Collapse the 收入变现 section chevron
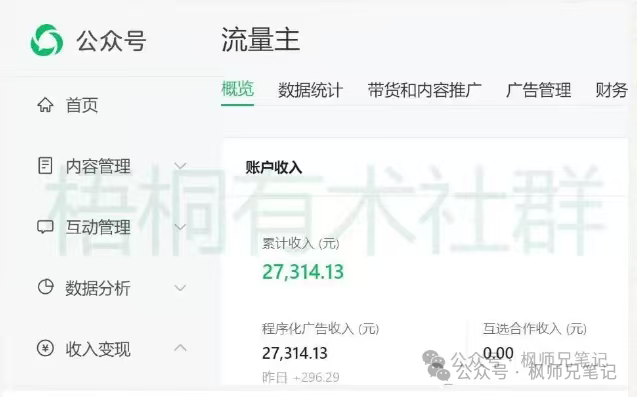 (180, 348)
